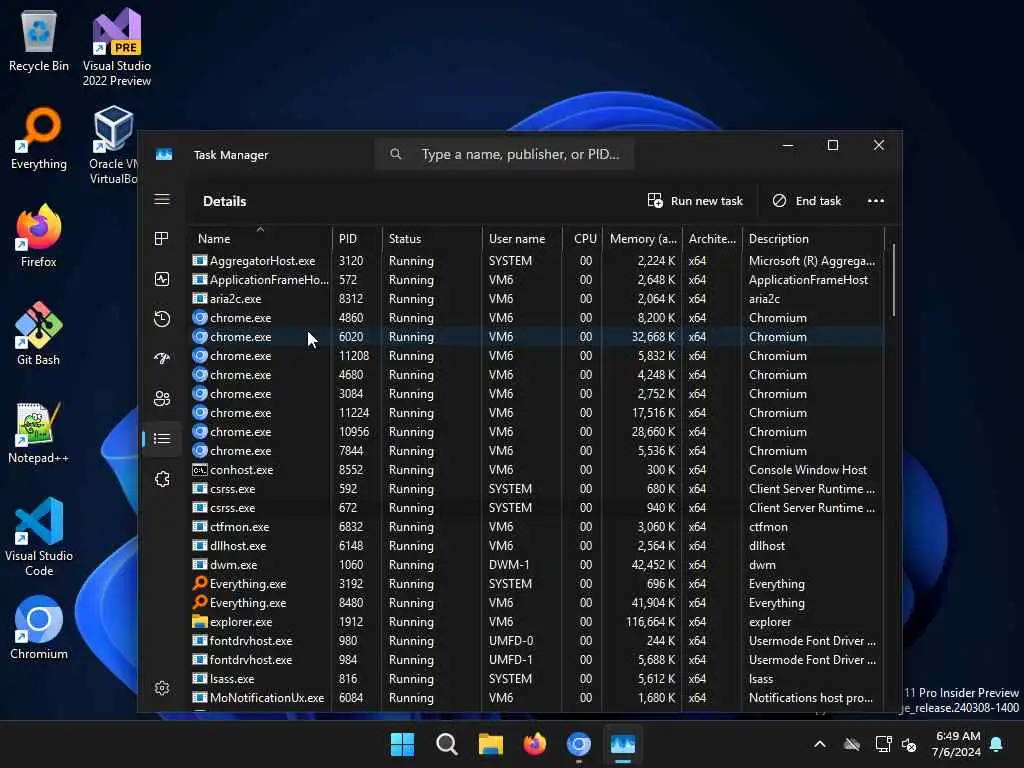Select Visual Studio 2022 Preview desktop icon
Image resolution: width=1024 pixels, height=768 pixels.
pyautogui.click(x=117, y=47)
